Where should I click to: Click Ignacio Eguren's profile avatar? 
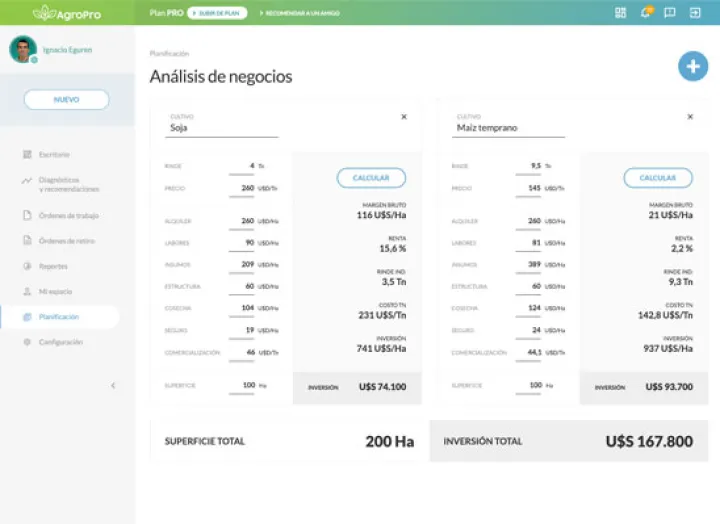[23, 49]
